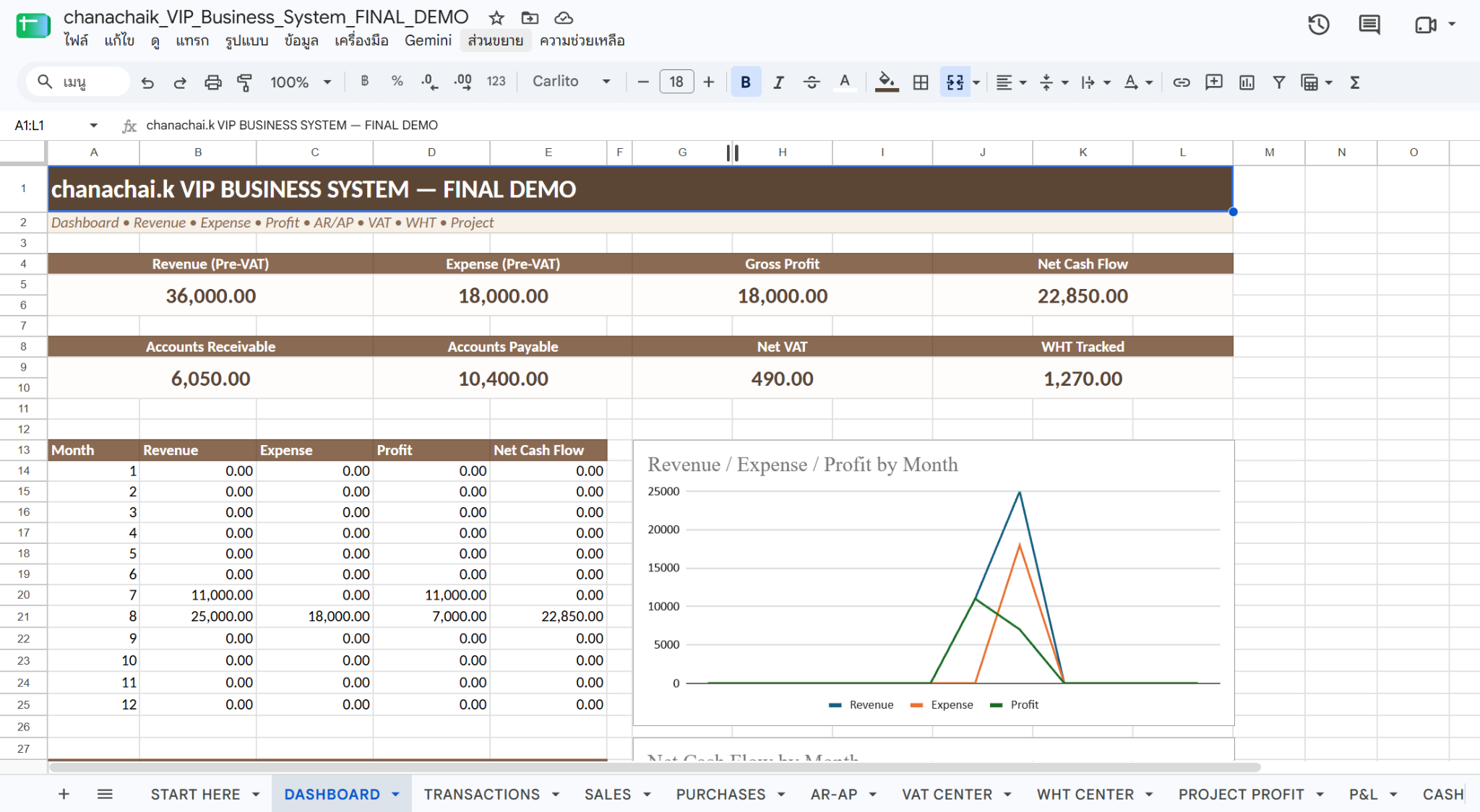Open fill color picker
Image resolution: width=1480 pixels, height=812 pixels.
(x=887, y=82)
